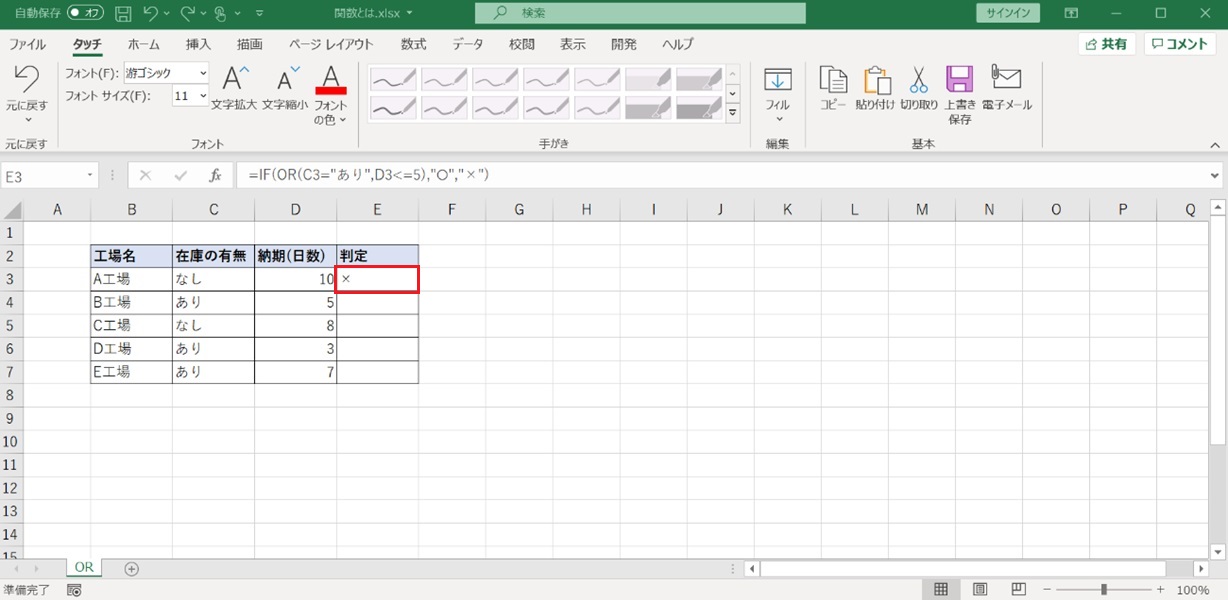The image size is (1228, 604).
Task: Toggle the AutoSave (自動保存) switch
Action: tap(86, 14)
